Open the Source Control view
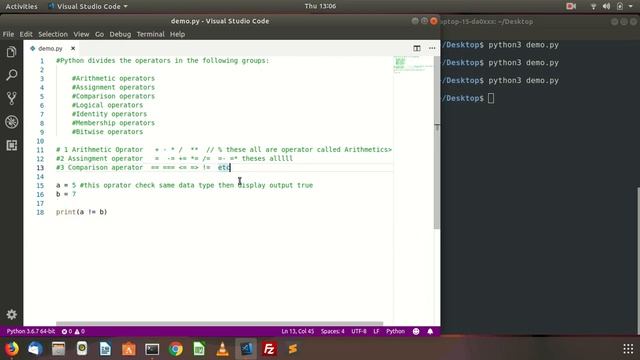 pos(11,98)
